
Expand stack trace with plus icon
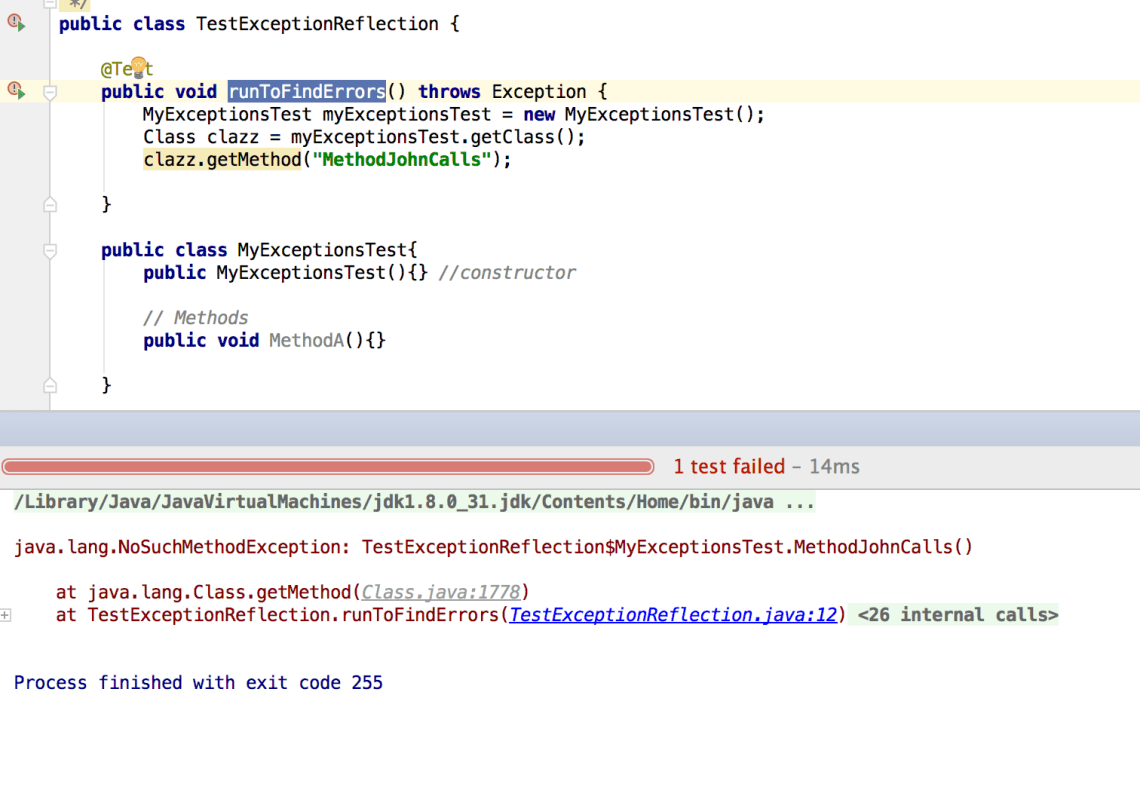(x=6, y=615)
